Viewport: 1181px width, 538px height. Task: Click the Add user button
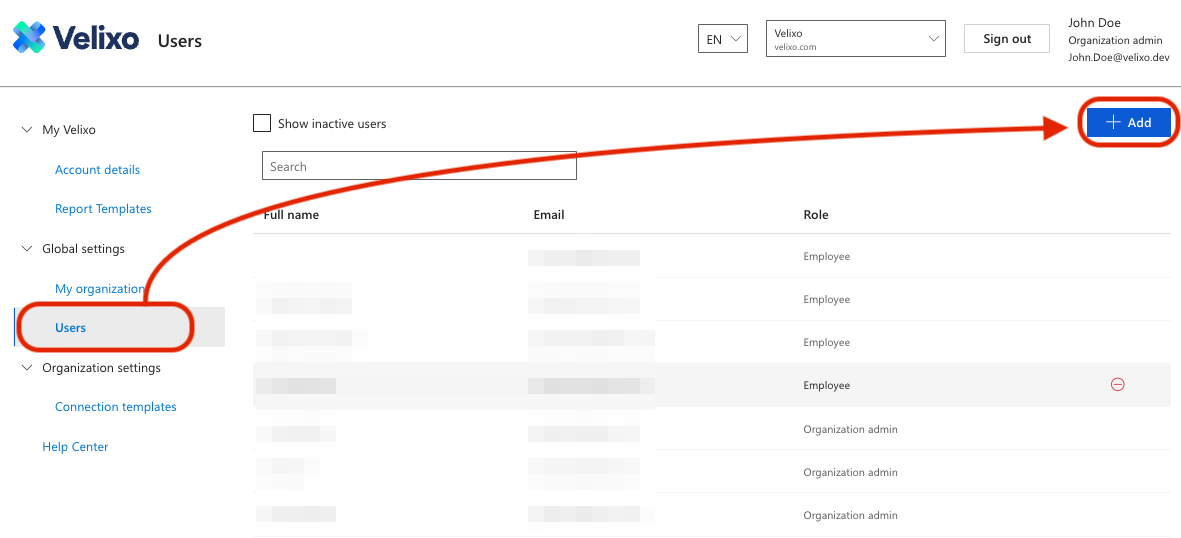click(x=1128, y=122)
